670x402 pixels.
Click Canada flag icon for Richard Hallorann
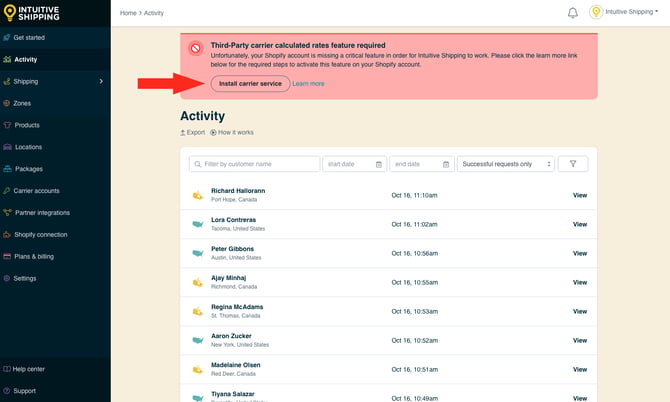tap(197, 195)
